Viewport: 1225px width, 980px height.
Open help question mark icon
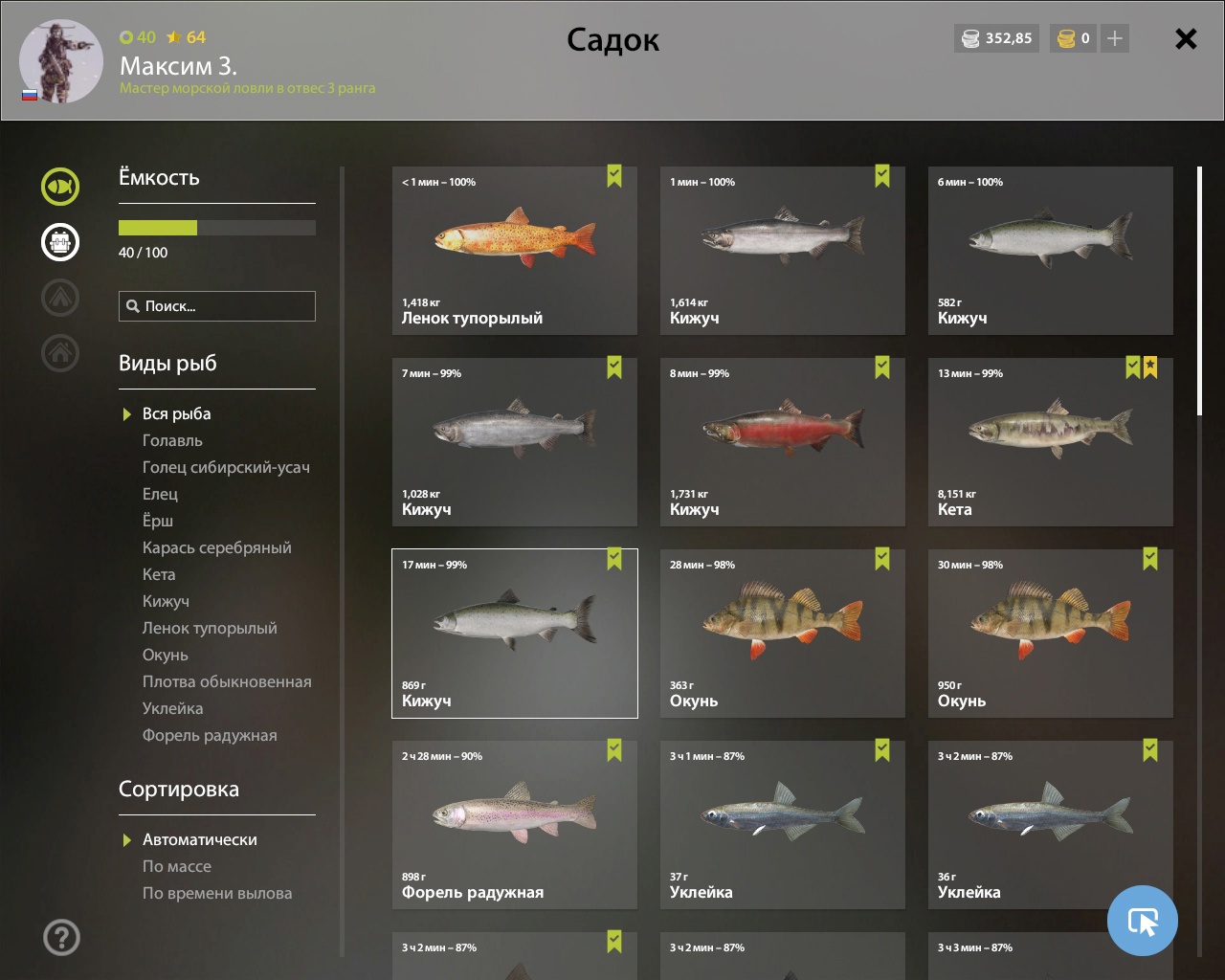(61, 937)
